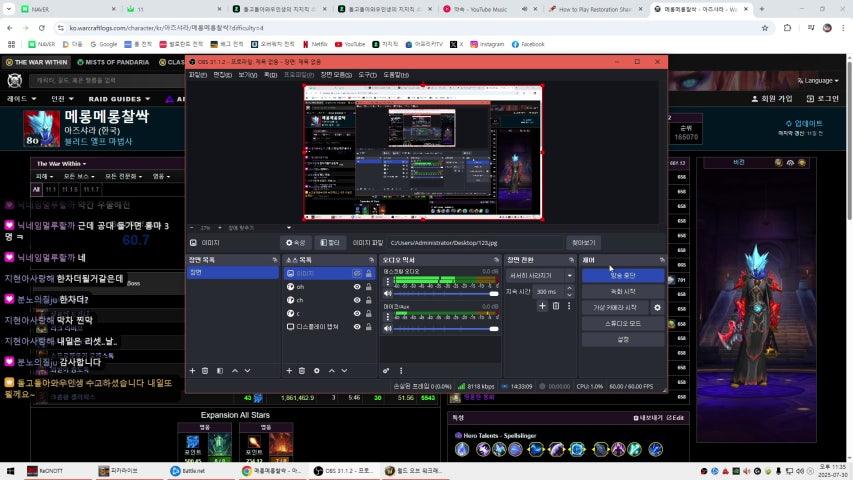Switch to the YouTube Music browser tab
853x480 pixels.
click(x=481, y=9)
